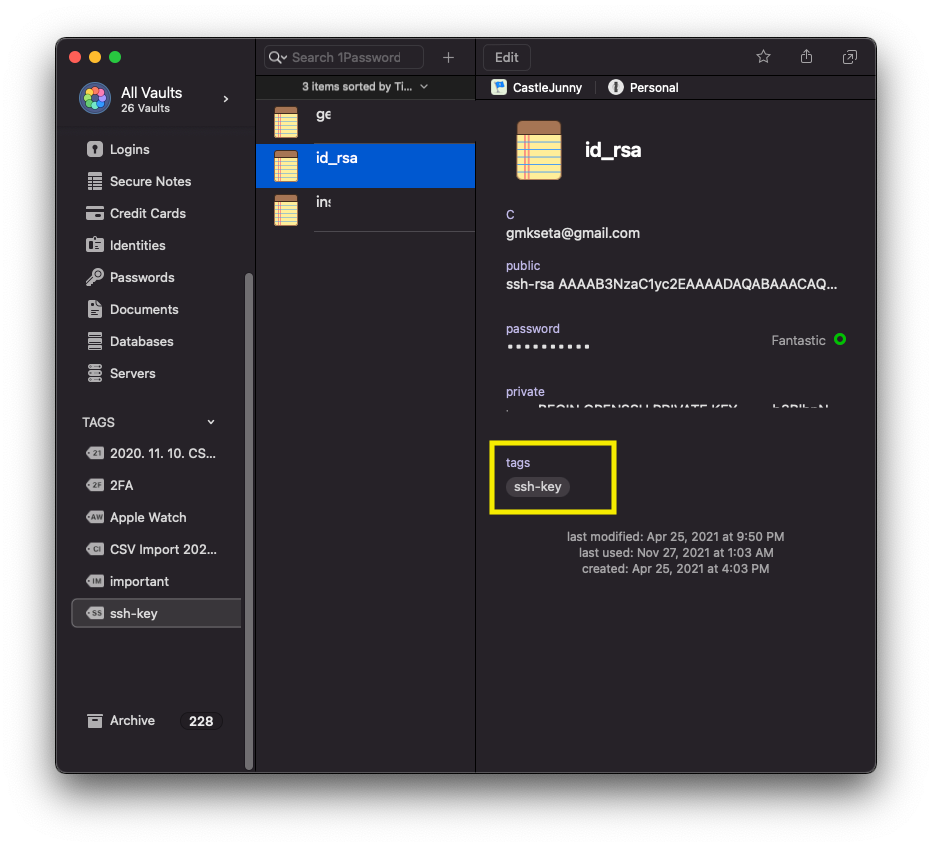Open the items sort order dropdown
Screen dimensions: 932x847
(364, 87)
